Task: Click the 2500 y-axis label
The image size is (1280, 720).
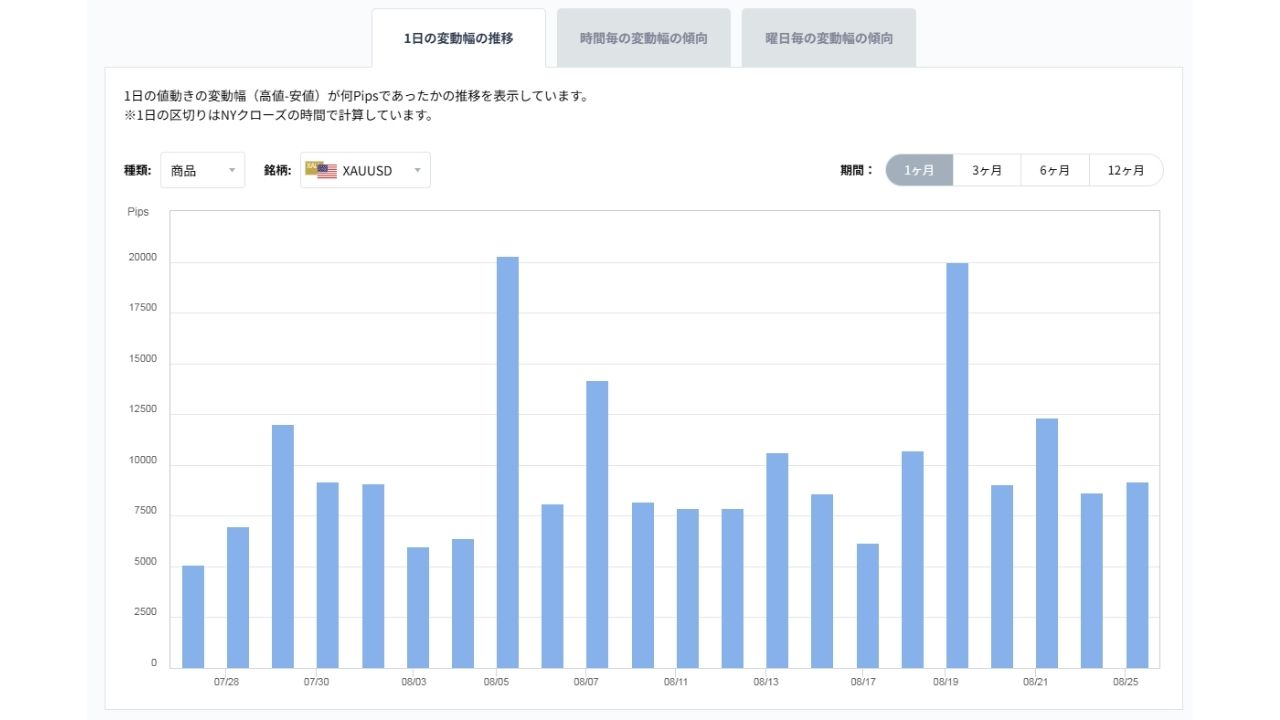Action: 145,613
